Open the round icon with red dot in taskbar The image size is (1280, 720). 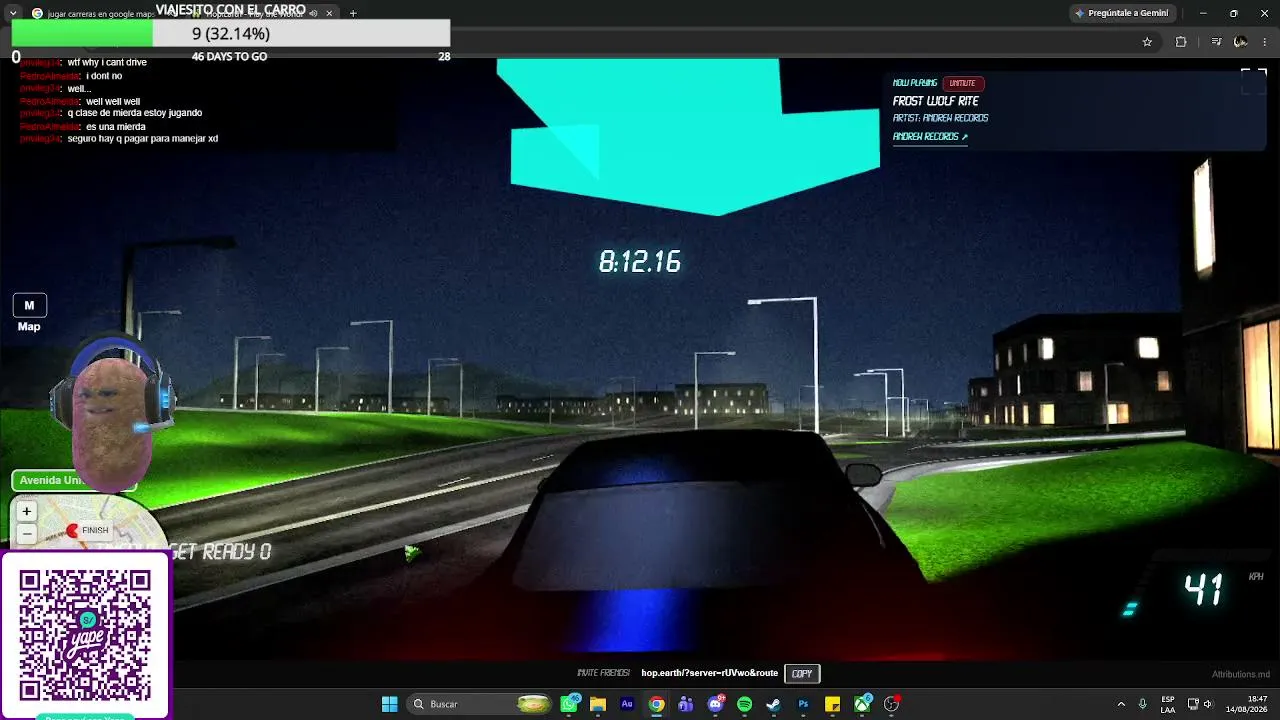tap(891, 704)
